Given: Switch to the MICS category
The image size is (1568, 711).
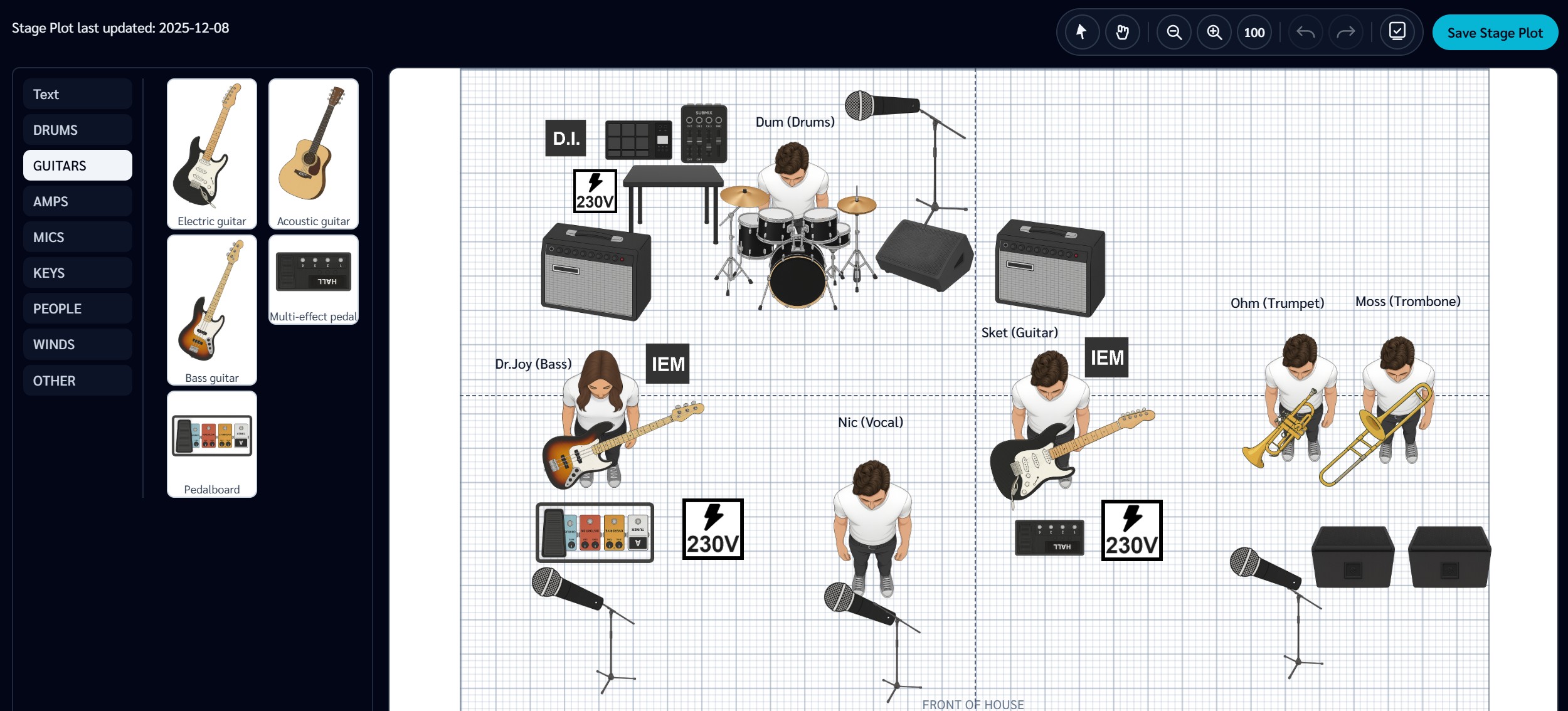Looking at the screenshot, I should (77, 236).
